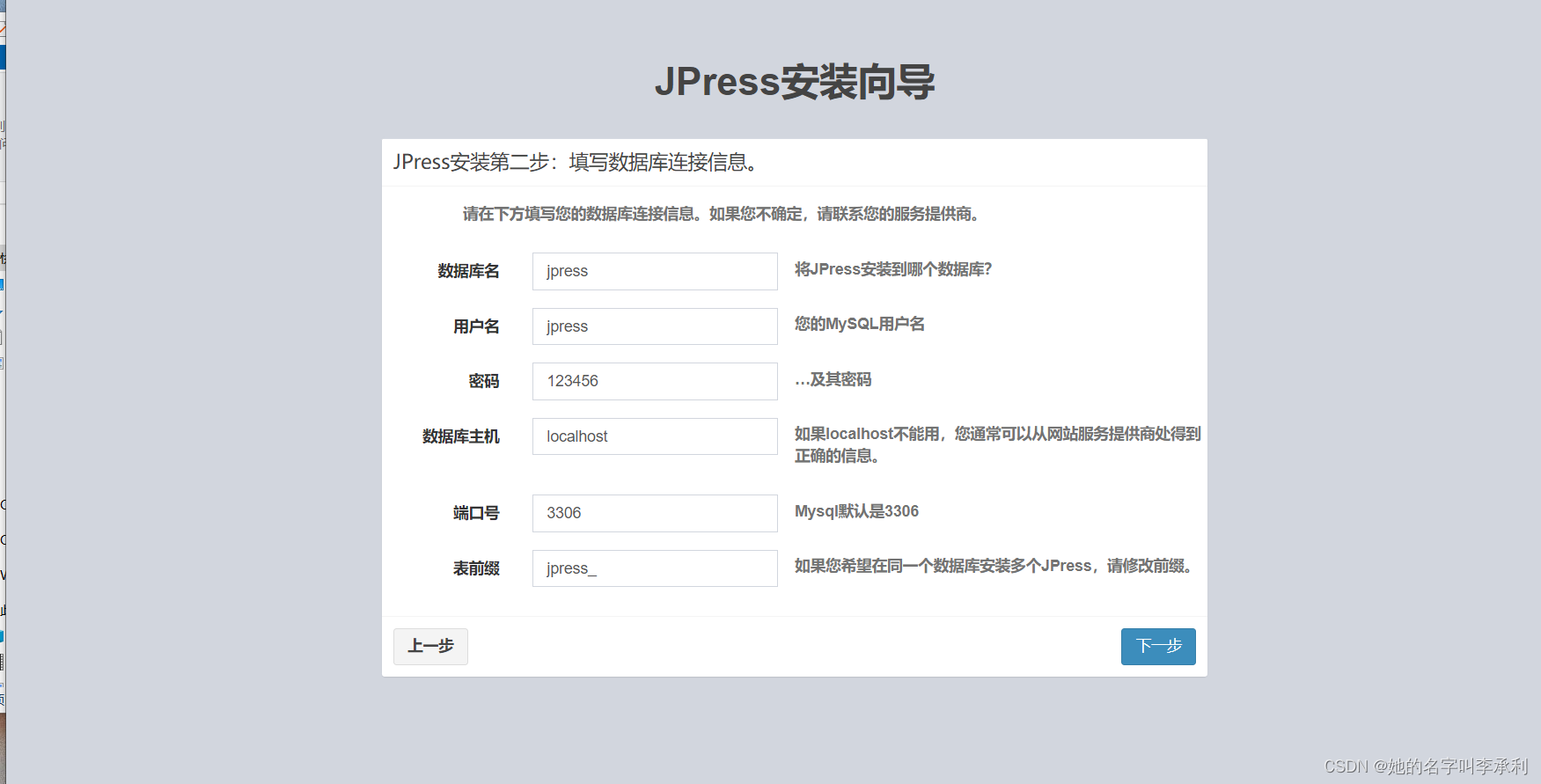1541x784 pixels.
Task: Click the 表前缀 label
Action: click(x=476, y=568)
